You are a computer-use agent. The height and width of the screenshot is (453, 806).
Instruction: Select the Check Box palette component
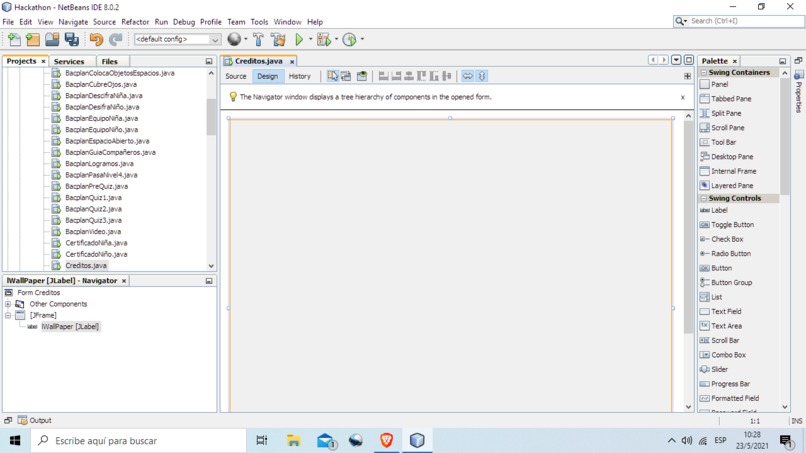click(727, 239)
